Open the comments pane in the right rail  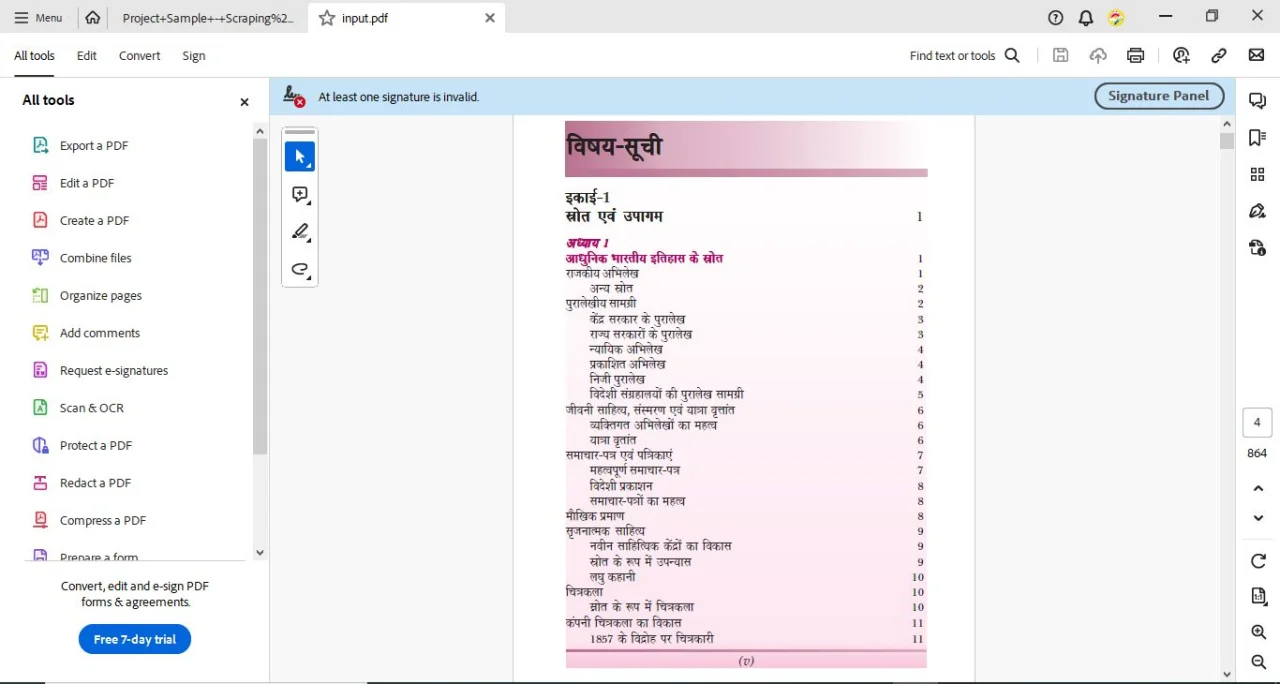tap(1258, 100)
